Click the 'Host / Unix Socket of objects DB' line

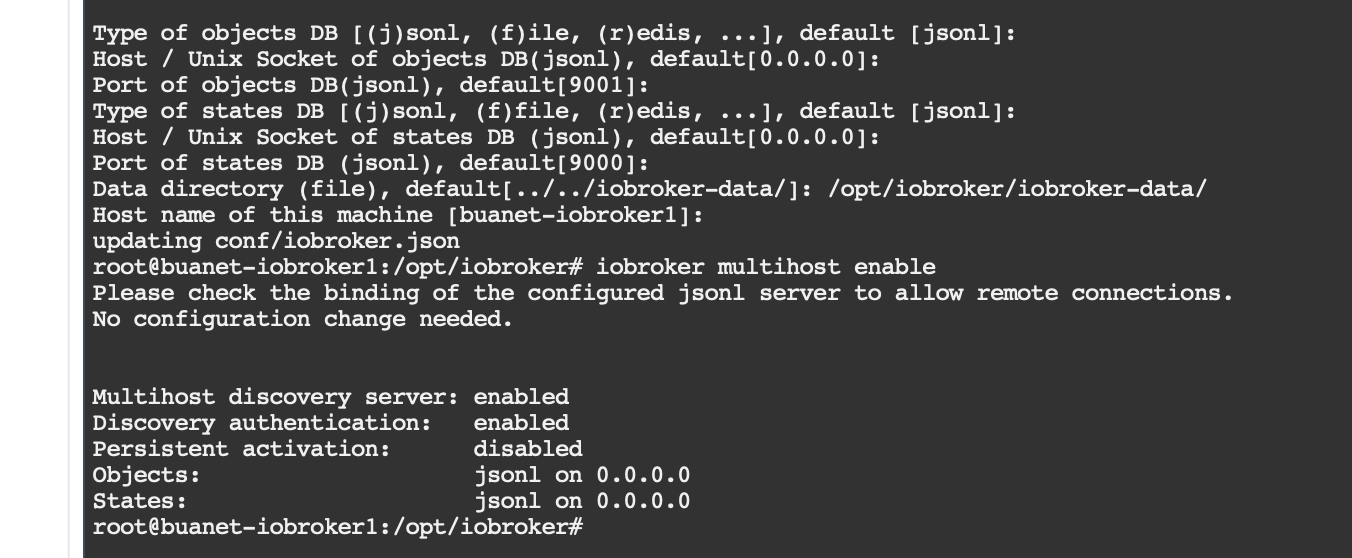486,59
